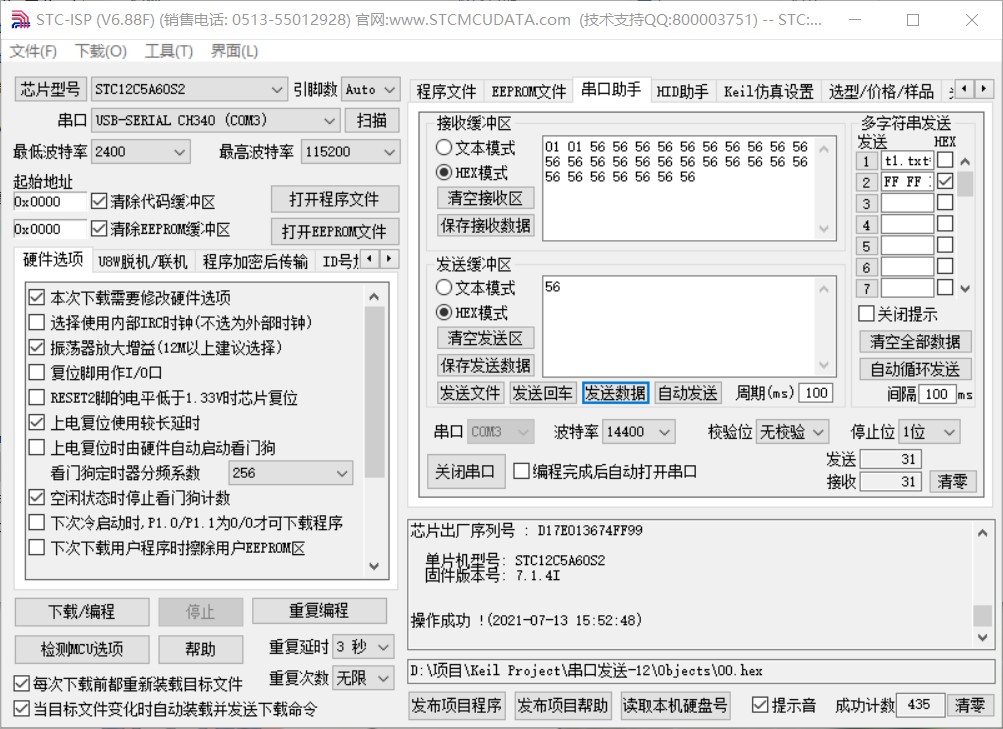The width and height of the screenshot is (1003, 729).
Task: Click the send row 1 numbered button
Action: pos(866,161)
